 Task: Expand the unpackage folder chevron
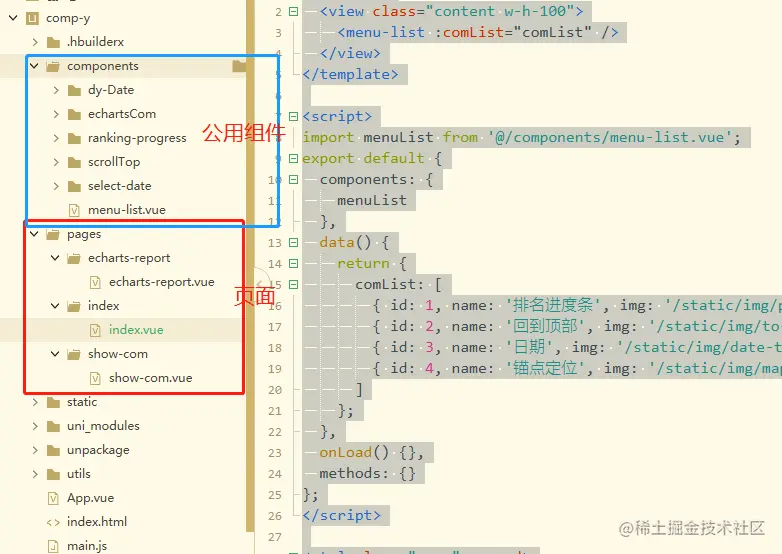35,450
